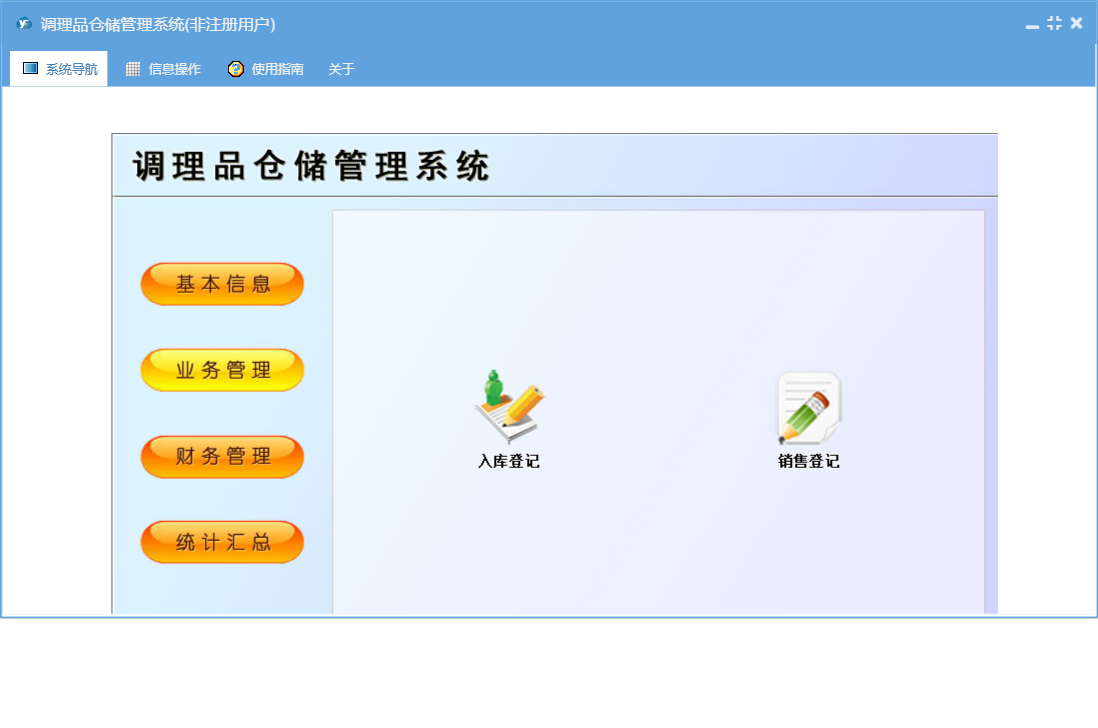
Task: Open the 入库登记 pencil-and-person icon
Action: pyautogui.click(x=510, y=406)
